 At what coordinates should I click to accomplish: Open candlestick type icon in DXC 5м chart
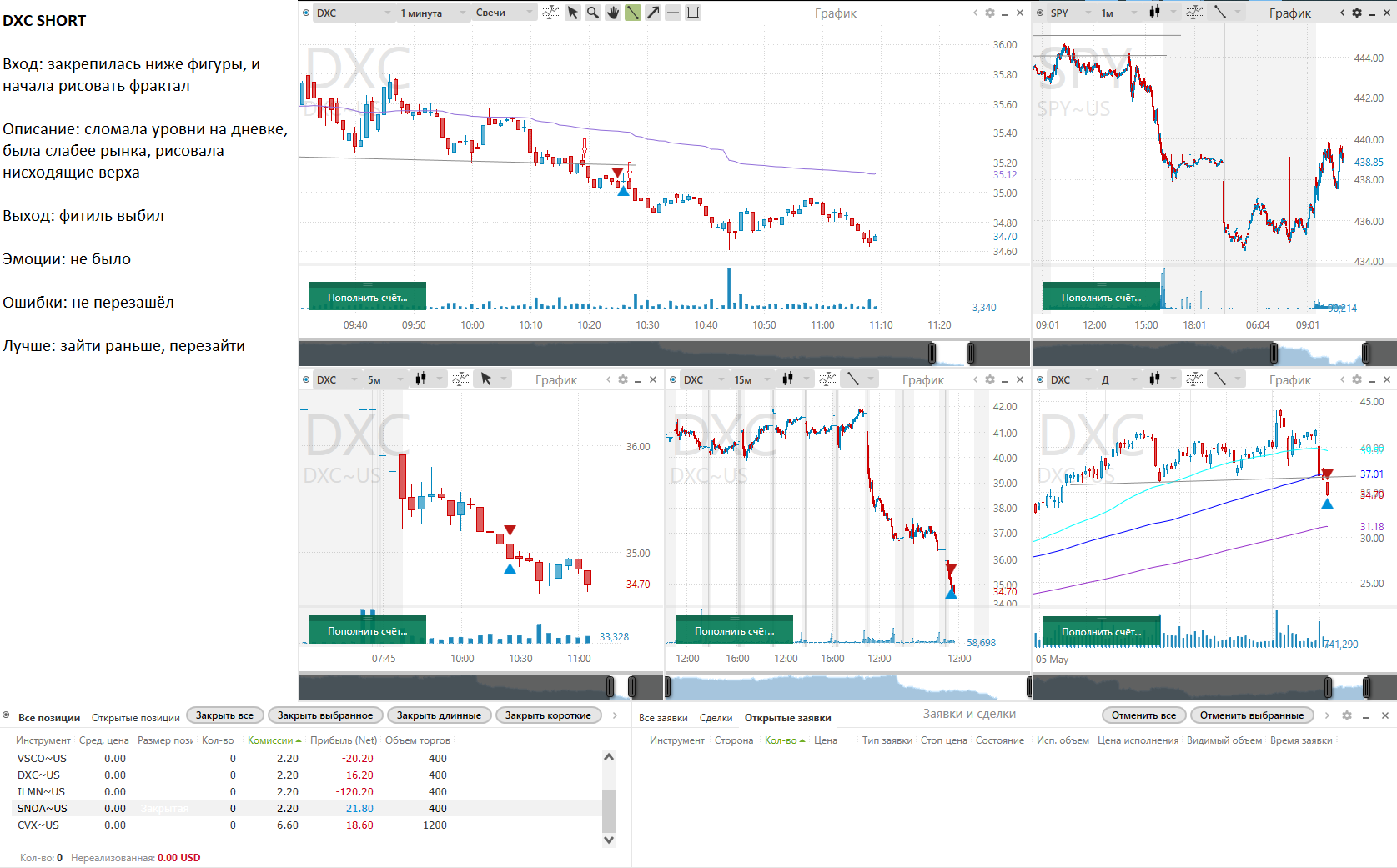421,379
